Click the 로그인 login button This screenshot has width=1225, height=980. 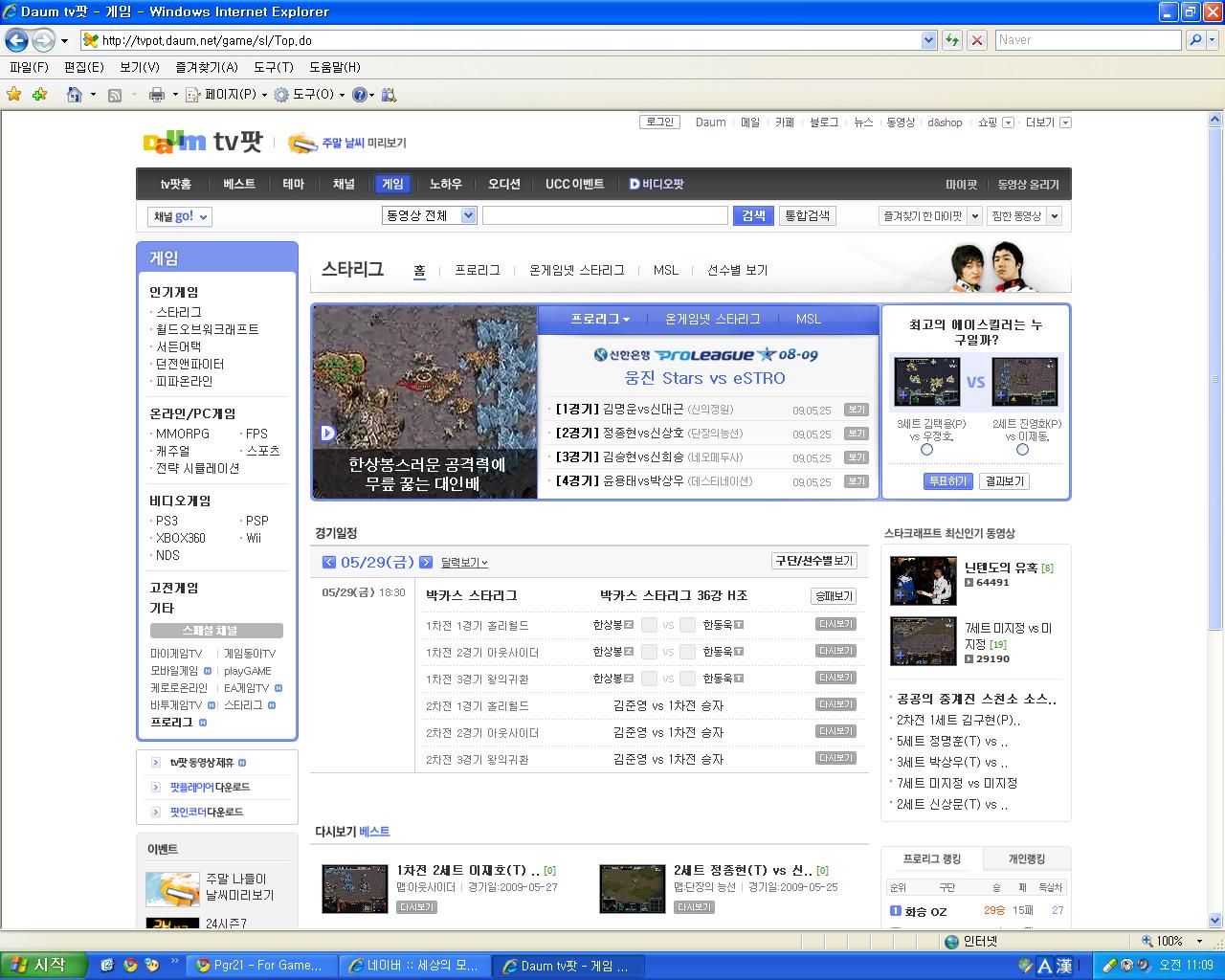pyautogui.click(x=659, y=122)
